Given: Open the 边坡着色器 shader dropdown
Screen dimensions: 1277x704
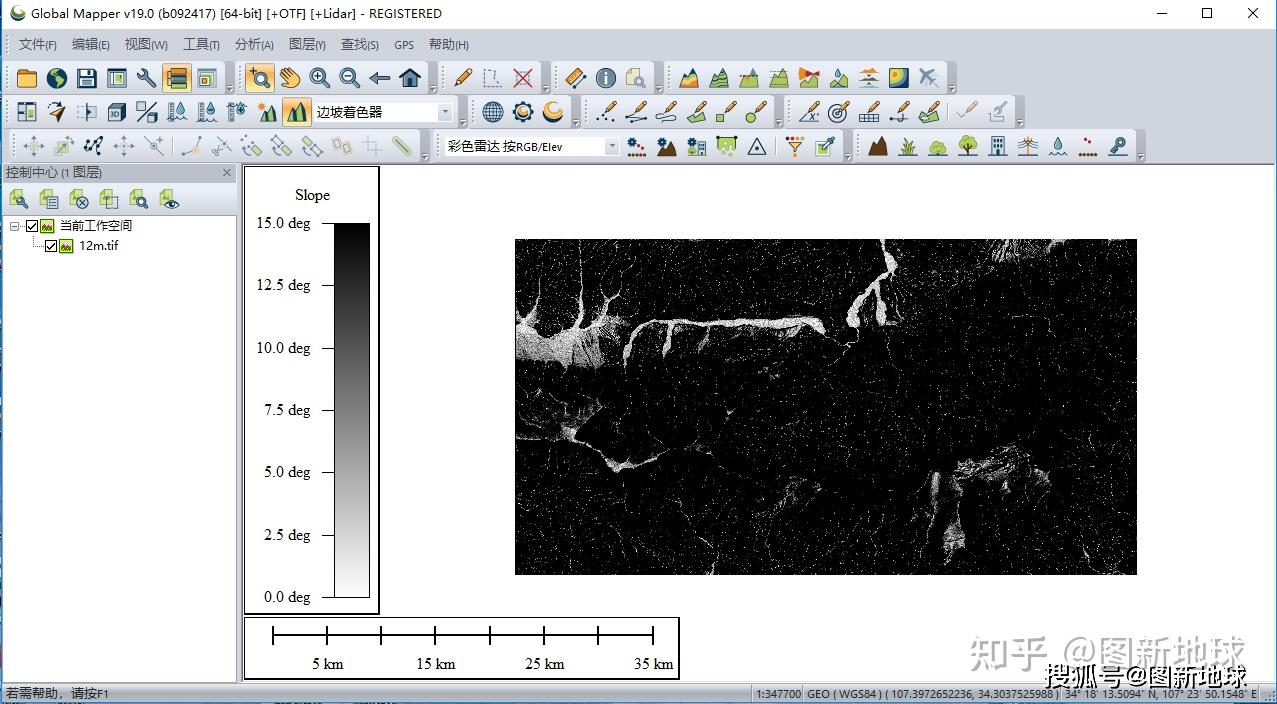Looking at the screenshot, I should pyautogui.click(x=445, y=112).
